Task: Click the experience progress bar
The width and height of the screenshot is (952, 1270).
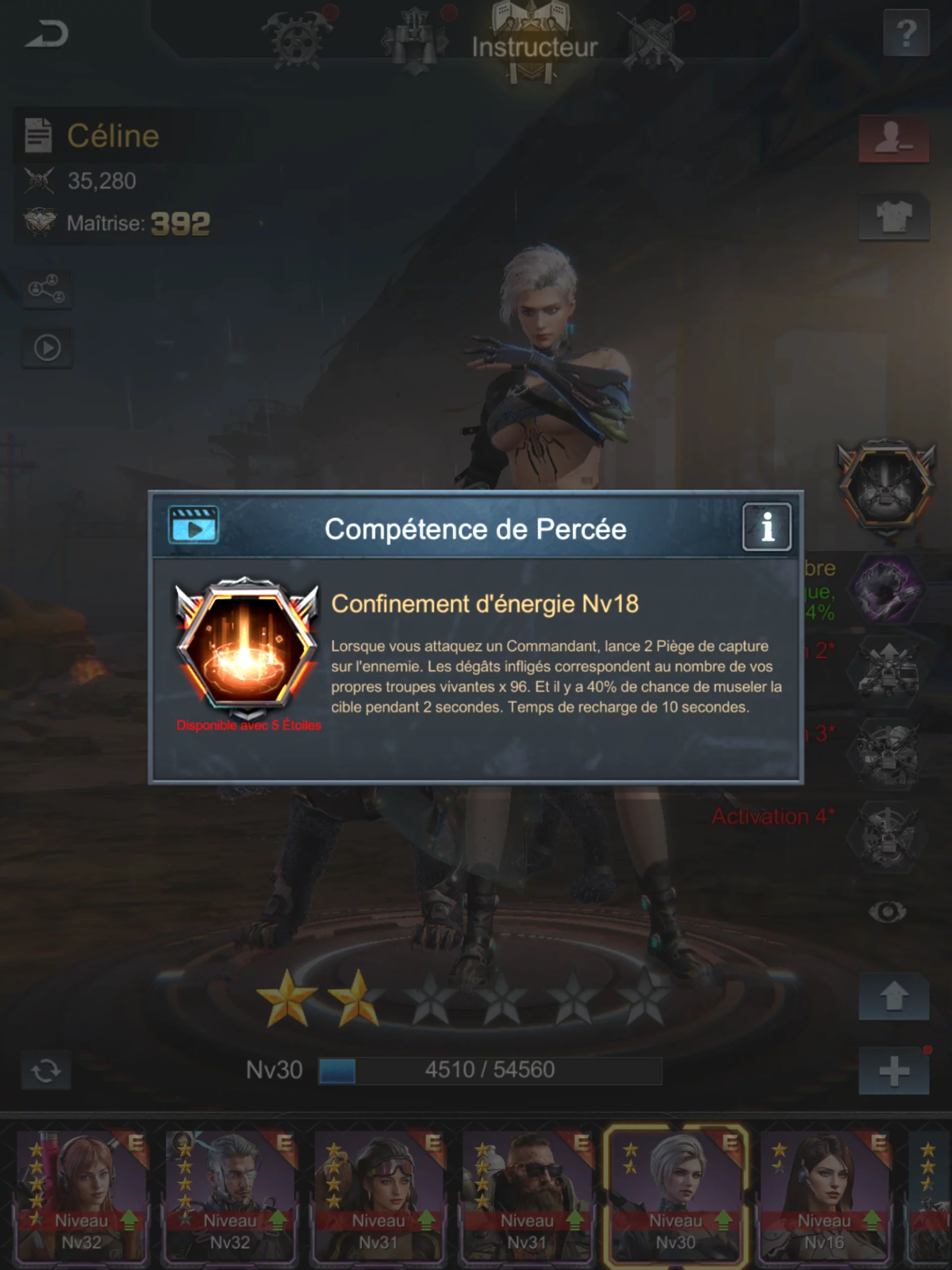Action: pos(490,1070)
